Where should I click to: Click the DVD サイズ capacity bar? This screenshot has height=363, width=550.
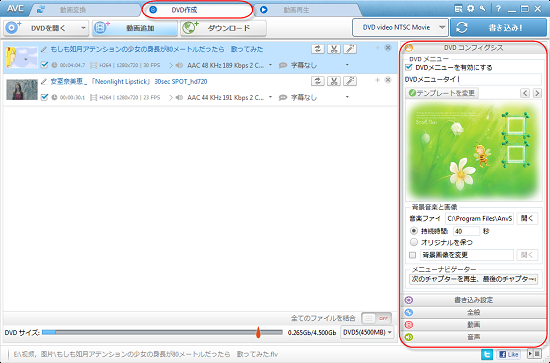tap(162, 332)
